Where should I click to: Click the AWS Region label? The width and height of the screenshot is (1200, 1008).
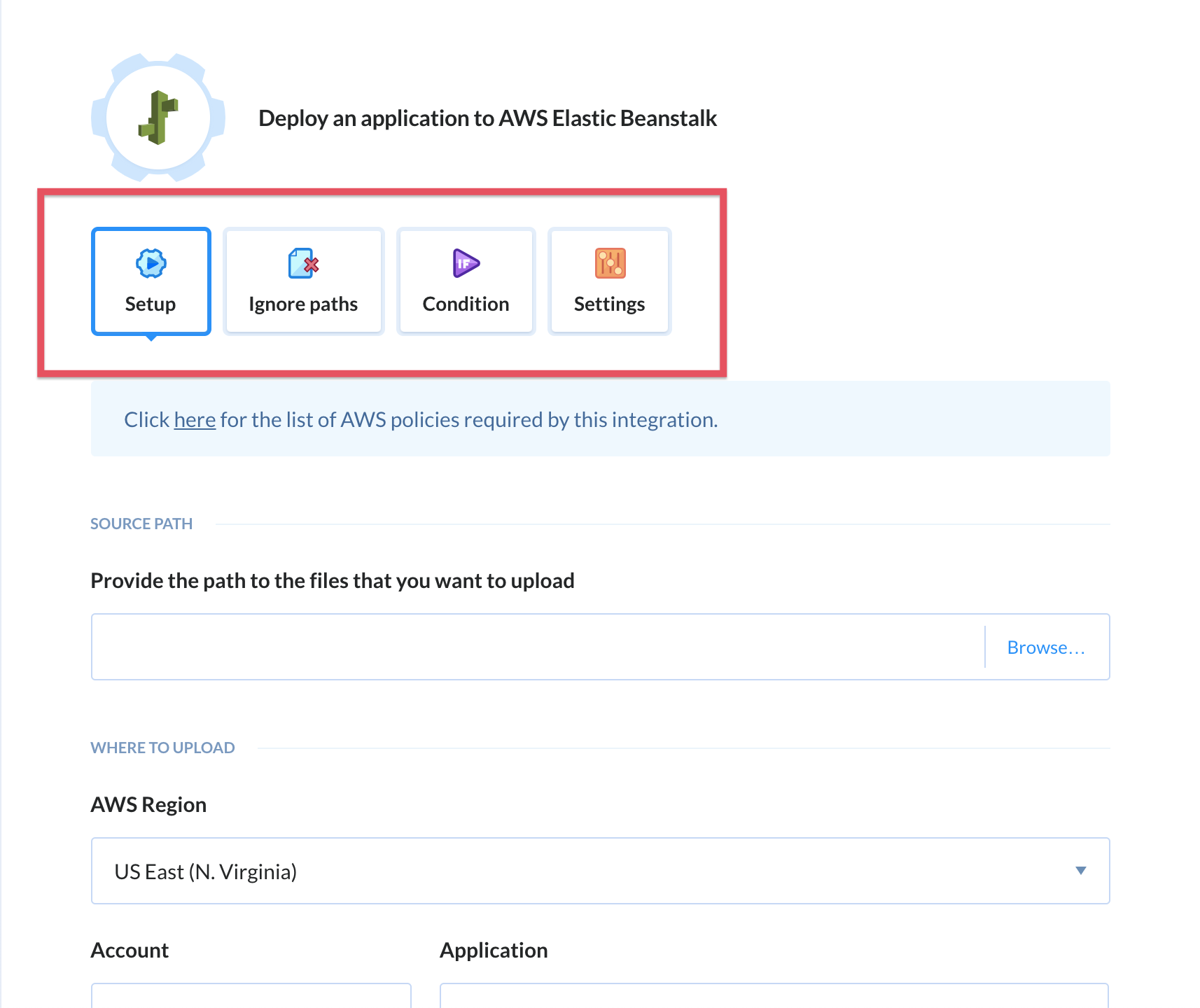point(148,804)
